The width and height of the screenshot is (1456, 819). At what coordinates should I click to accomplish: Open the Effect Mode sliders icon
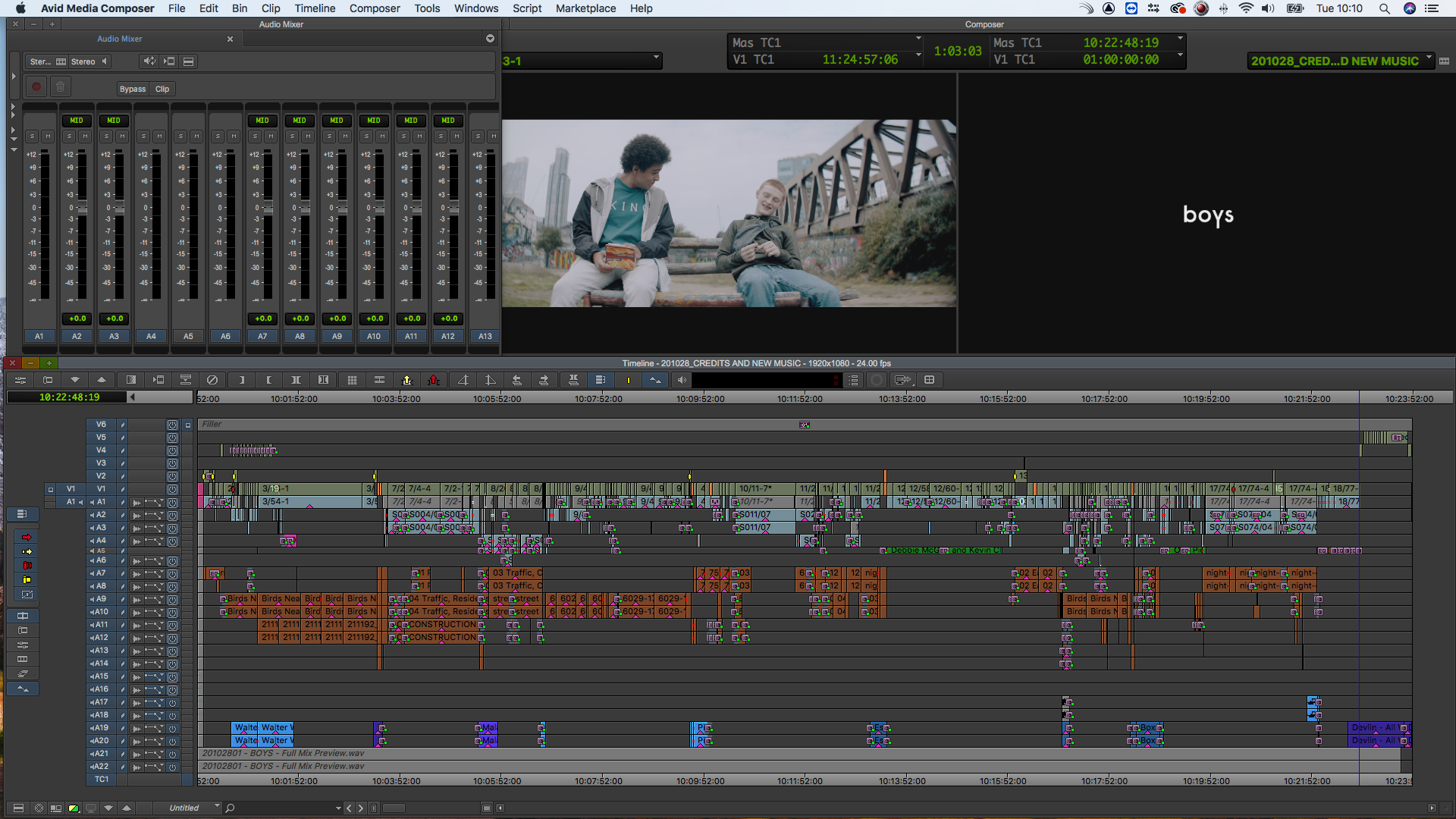[x=20, y=380]
